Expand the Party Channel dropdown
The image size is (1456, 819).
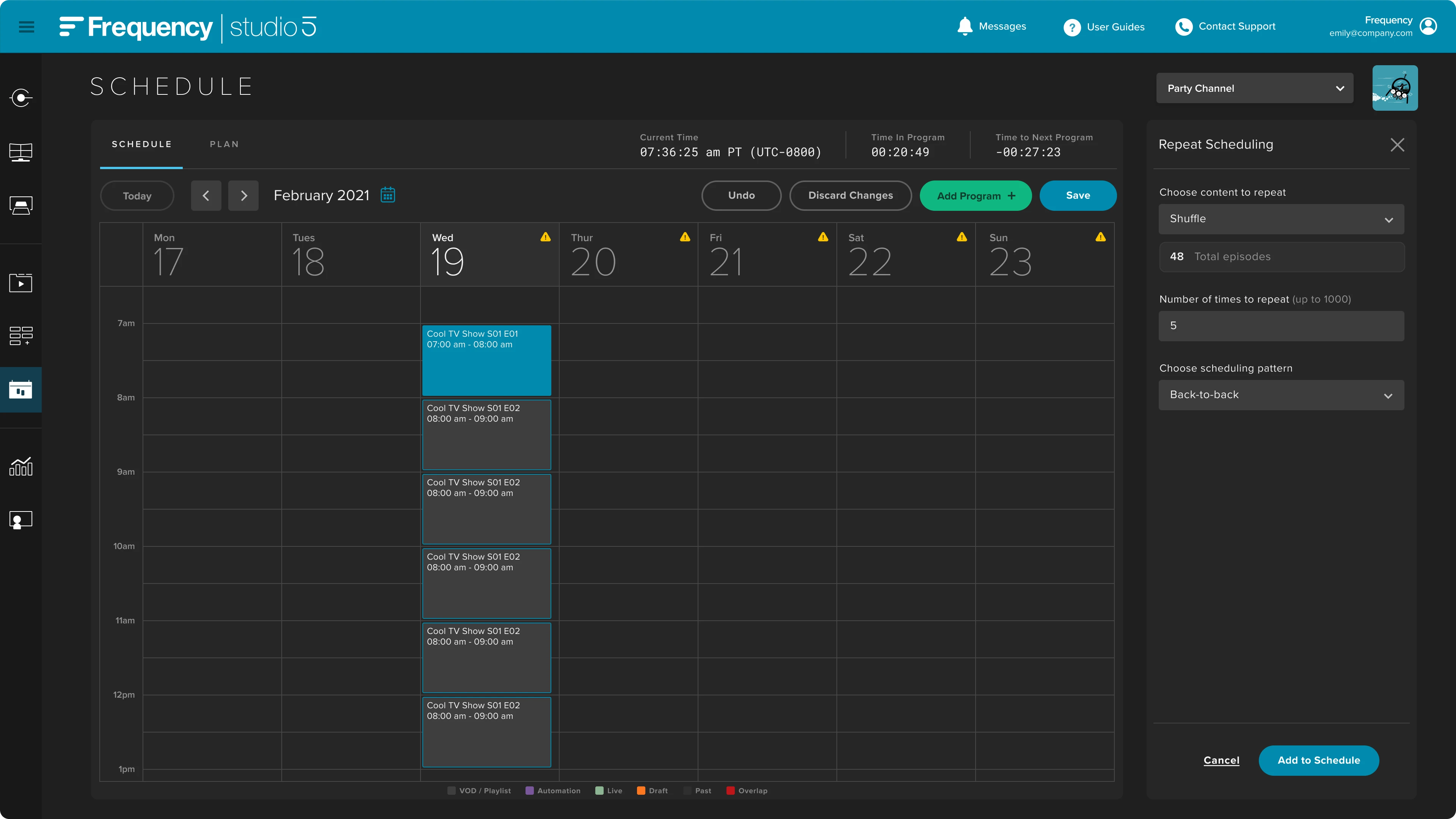[1255, 88]
